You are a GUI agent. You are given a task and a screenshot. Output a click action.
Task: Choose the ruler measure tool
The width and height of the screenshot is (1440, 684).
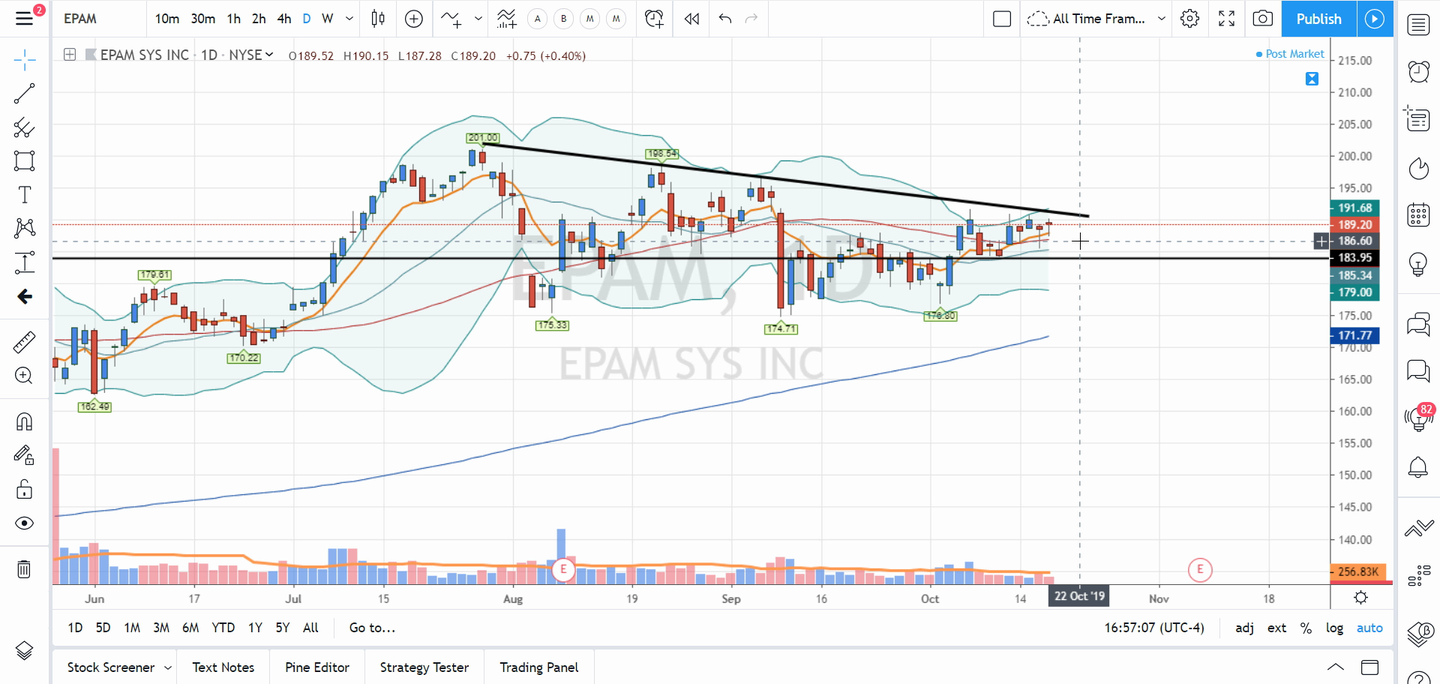click(x=25, y=342)
